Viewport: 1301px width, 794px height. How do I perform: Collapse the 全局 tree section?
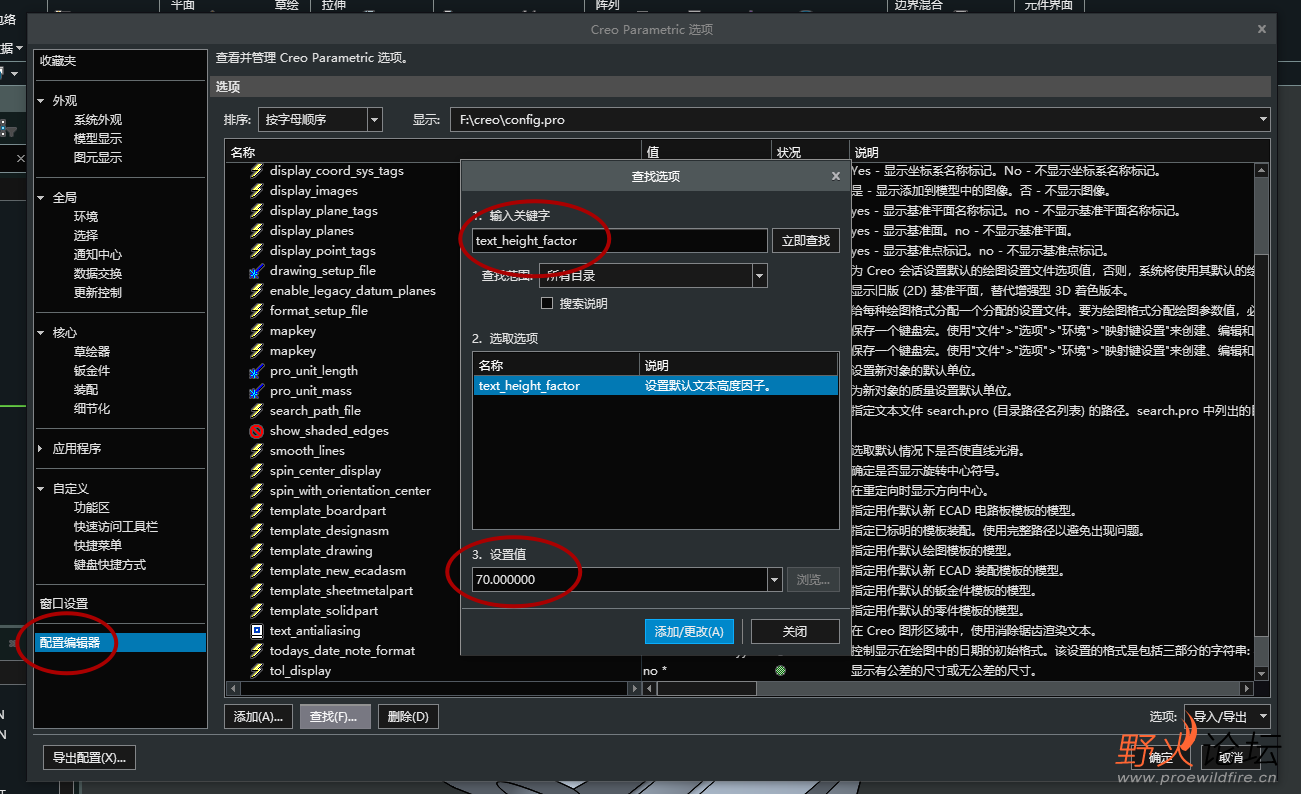point(41,198)
